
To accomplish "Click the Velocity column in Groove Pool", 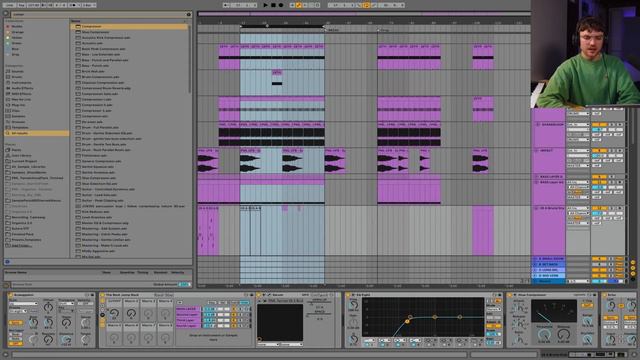I will 178,273.
